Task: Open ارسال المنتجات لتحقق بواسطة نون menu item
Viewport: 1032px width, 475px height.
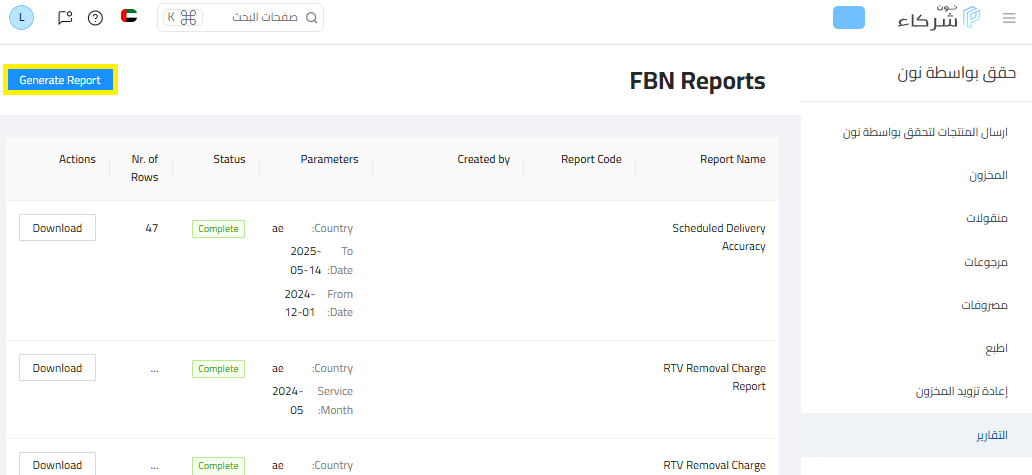Action: [925, 132]
